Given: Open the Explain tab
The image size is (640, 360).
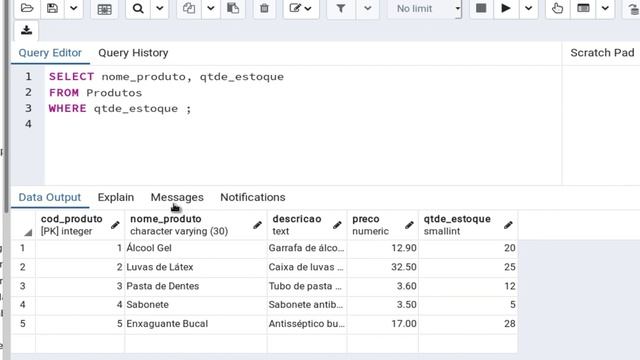Looking at the screenshot, I should [x=116, y=197].
